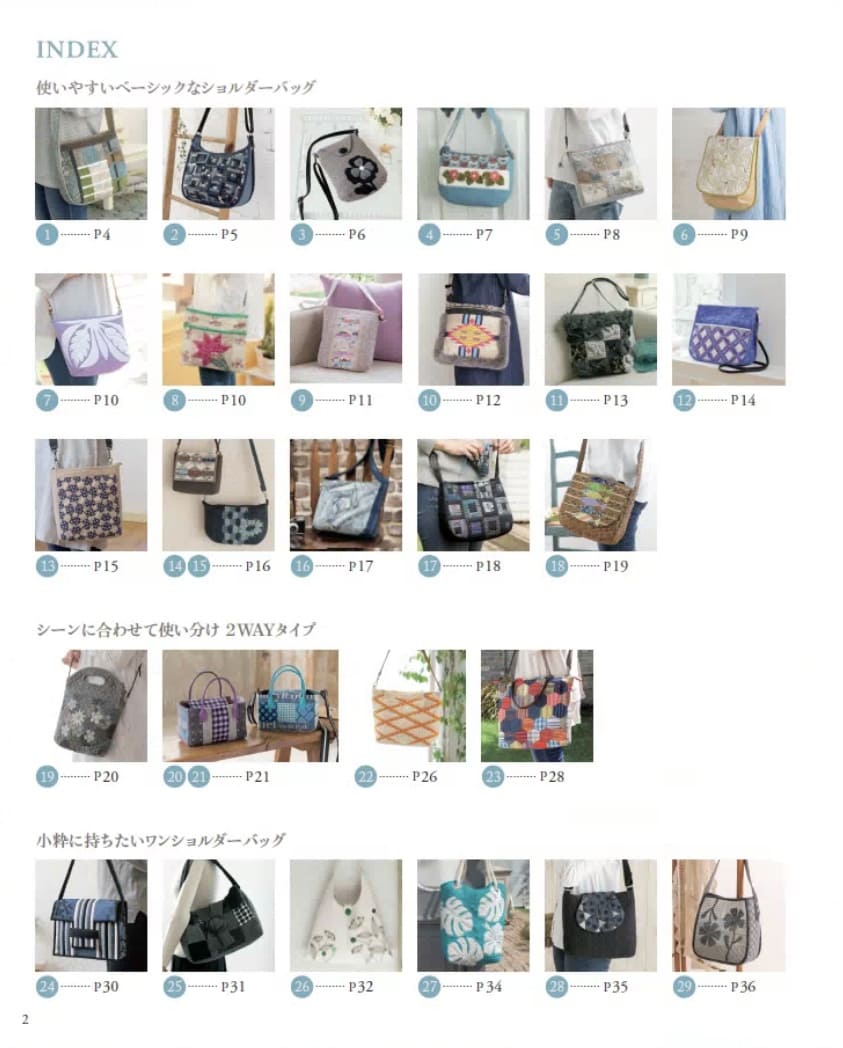Open the purple leaf bag thumbnail number 7

(91, 329)
